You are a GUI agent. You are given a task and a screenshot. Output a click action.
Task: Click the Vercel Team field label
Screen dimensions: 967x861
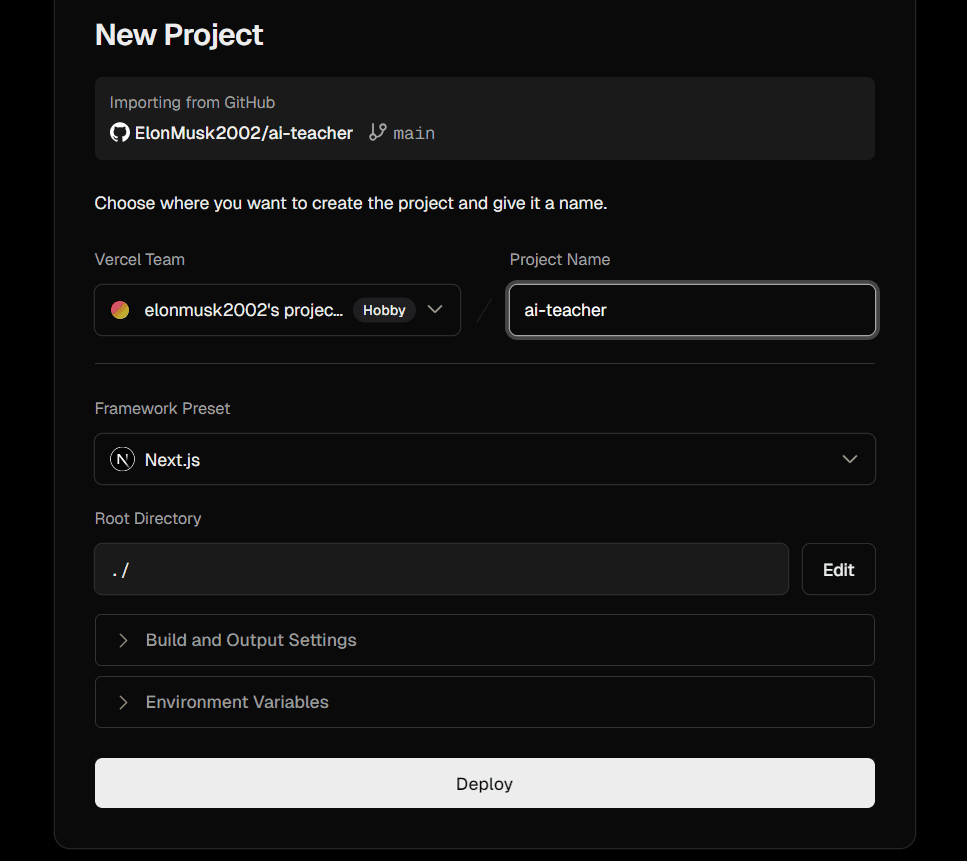click(x=140, y=259)
